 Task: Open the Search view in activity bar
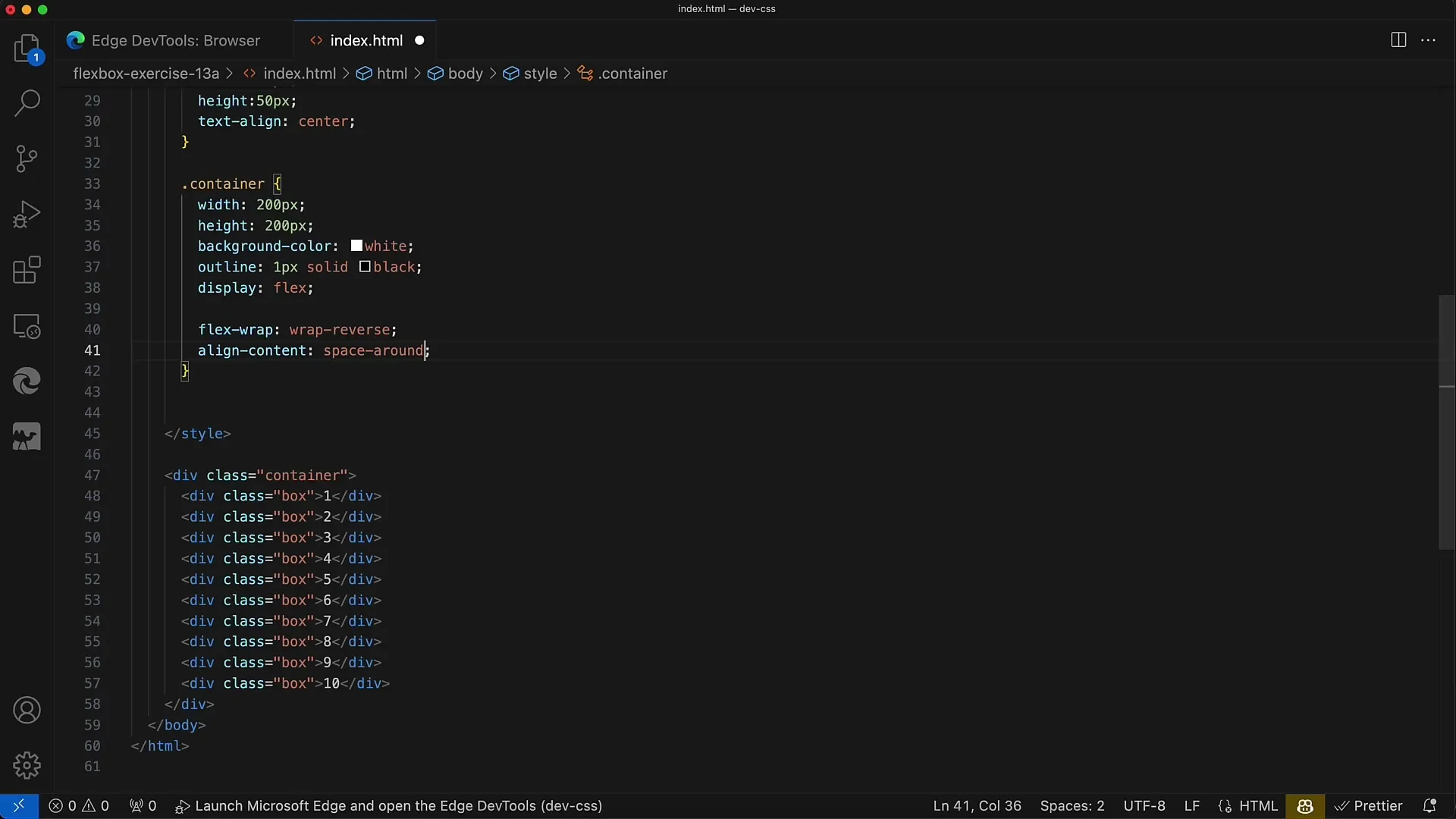click(27, 104)
